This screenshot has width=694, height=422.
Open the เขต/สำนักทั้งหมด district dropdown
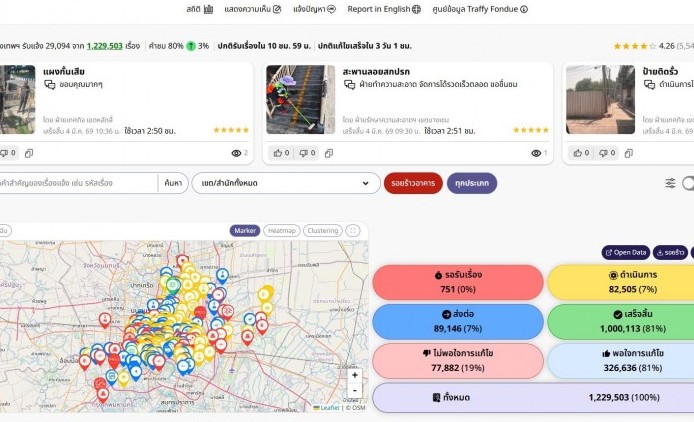[286, 183]
